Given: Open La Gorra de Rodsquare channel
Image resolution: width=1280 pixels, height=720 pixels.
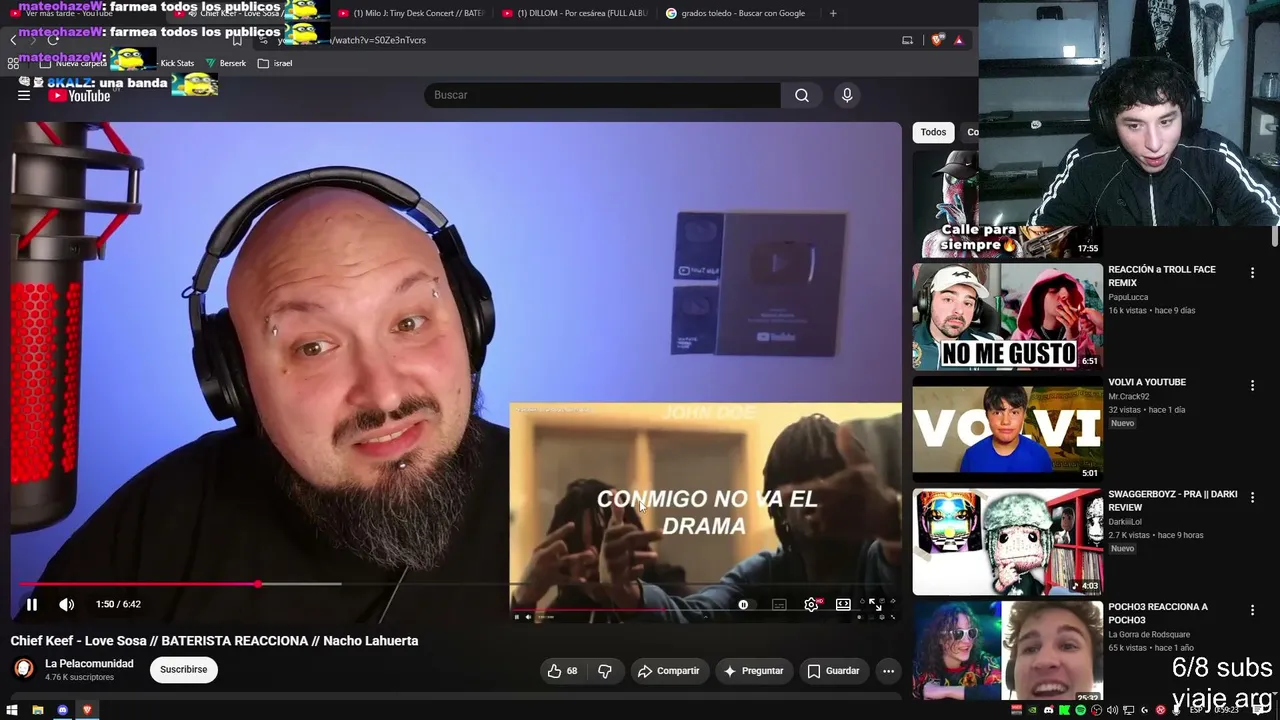Looking at the screenshot, I should 1149,635.
